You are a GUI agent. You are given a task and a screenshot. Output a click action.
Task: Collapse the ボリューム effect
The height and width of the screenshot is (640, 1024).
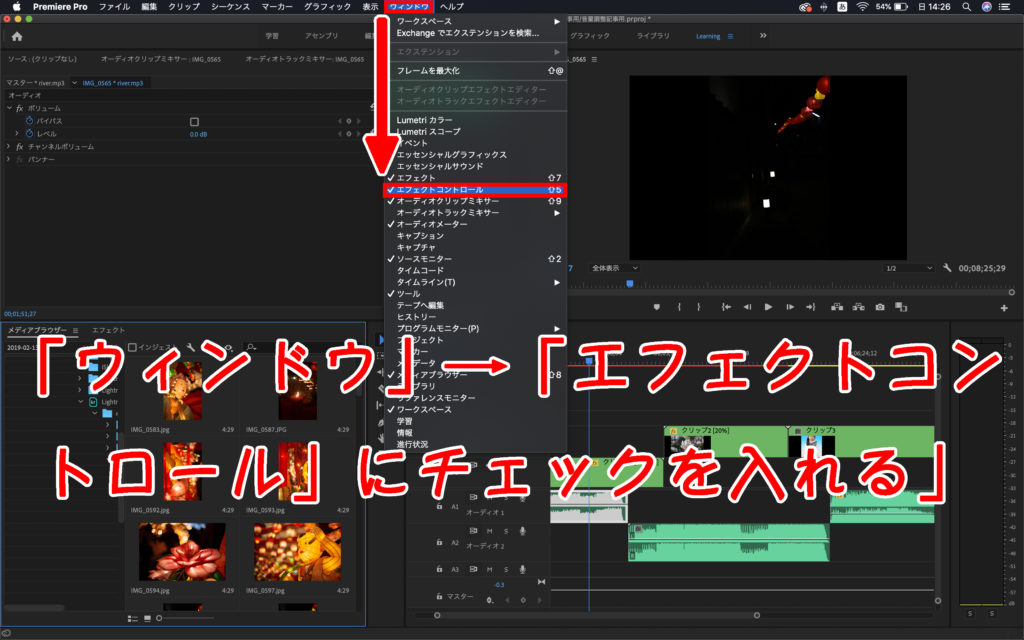click(9, 108)
